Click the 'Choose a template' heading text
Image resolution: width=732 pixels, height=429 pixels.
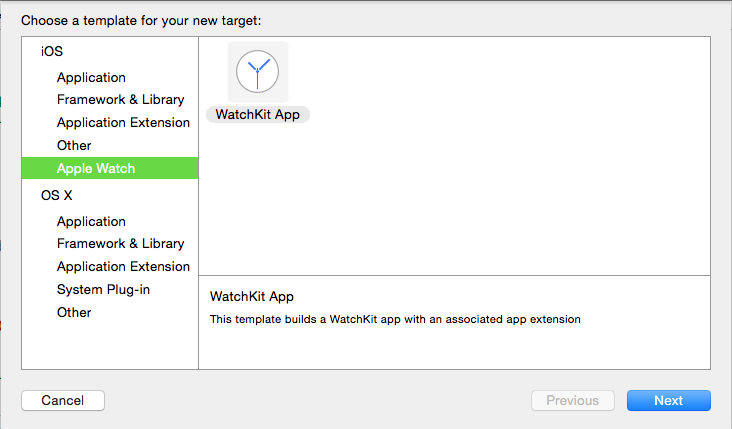click(140, 20)
